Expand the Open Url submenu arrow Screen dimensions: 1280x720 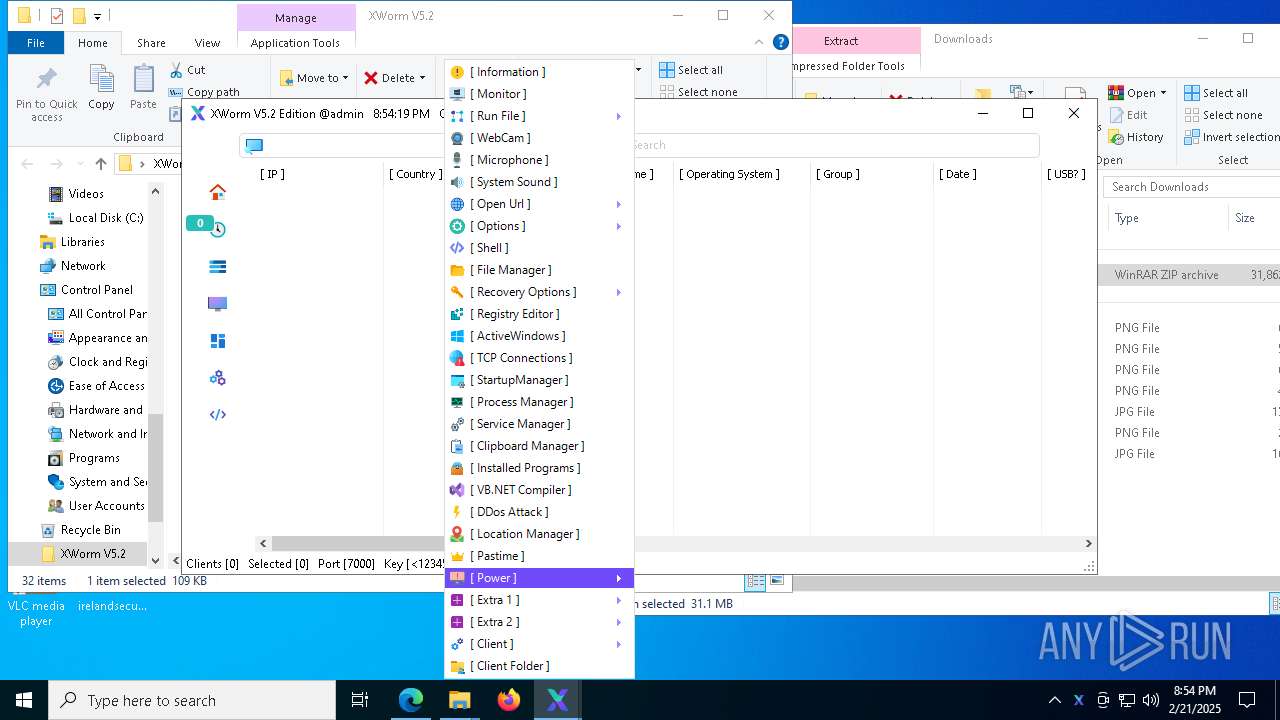tap(618, 204)
